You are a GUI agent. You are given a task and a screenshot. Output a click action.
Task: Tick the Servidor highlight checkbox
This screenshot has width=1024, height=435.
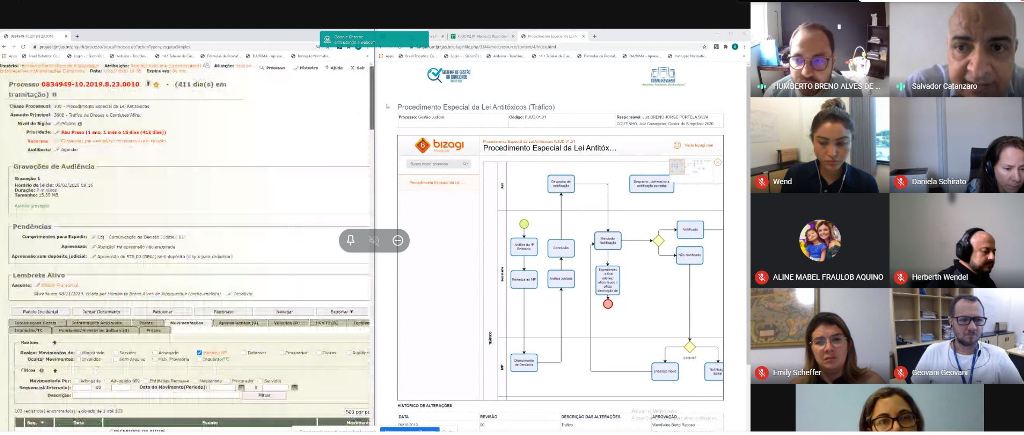coord(116,353)
